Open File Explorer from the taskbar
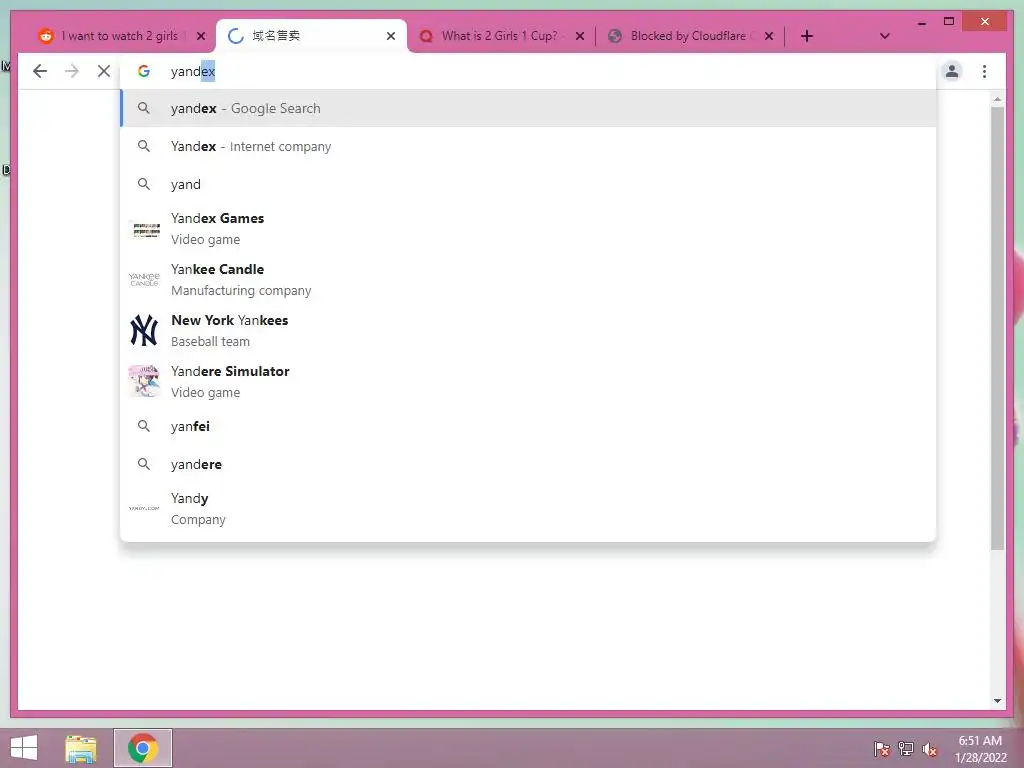Viewport: 1024px width, 768px height. click(x=81, y=748)
